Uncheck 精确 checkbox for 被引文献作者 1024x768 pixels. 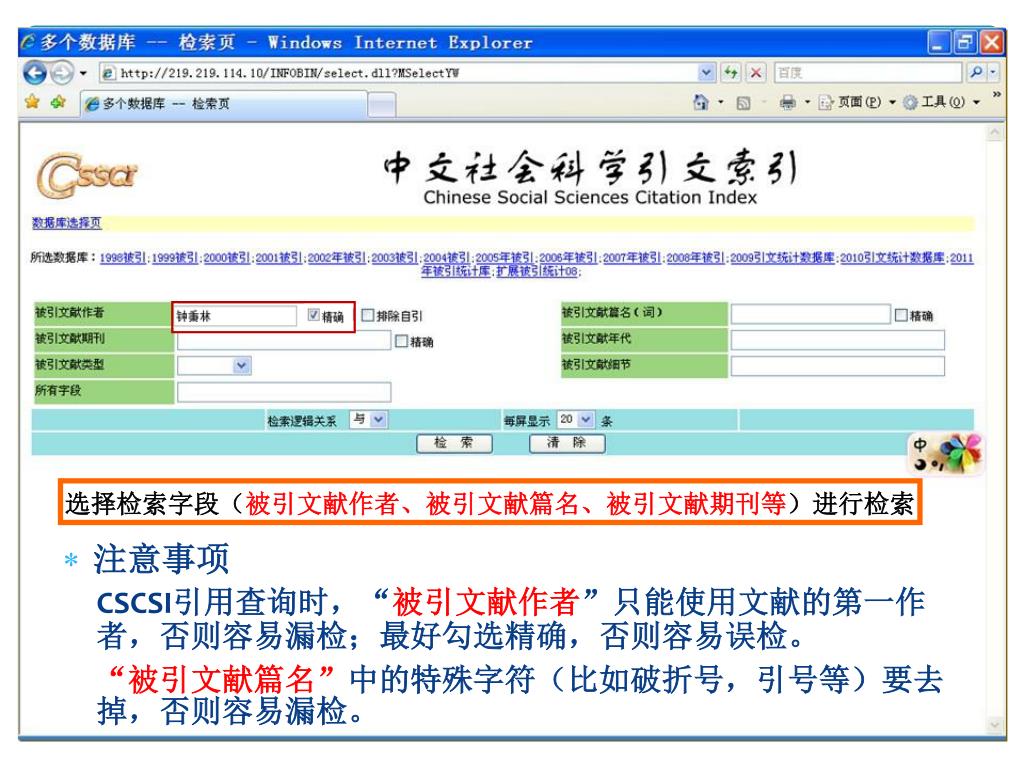314,315
